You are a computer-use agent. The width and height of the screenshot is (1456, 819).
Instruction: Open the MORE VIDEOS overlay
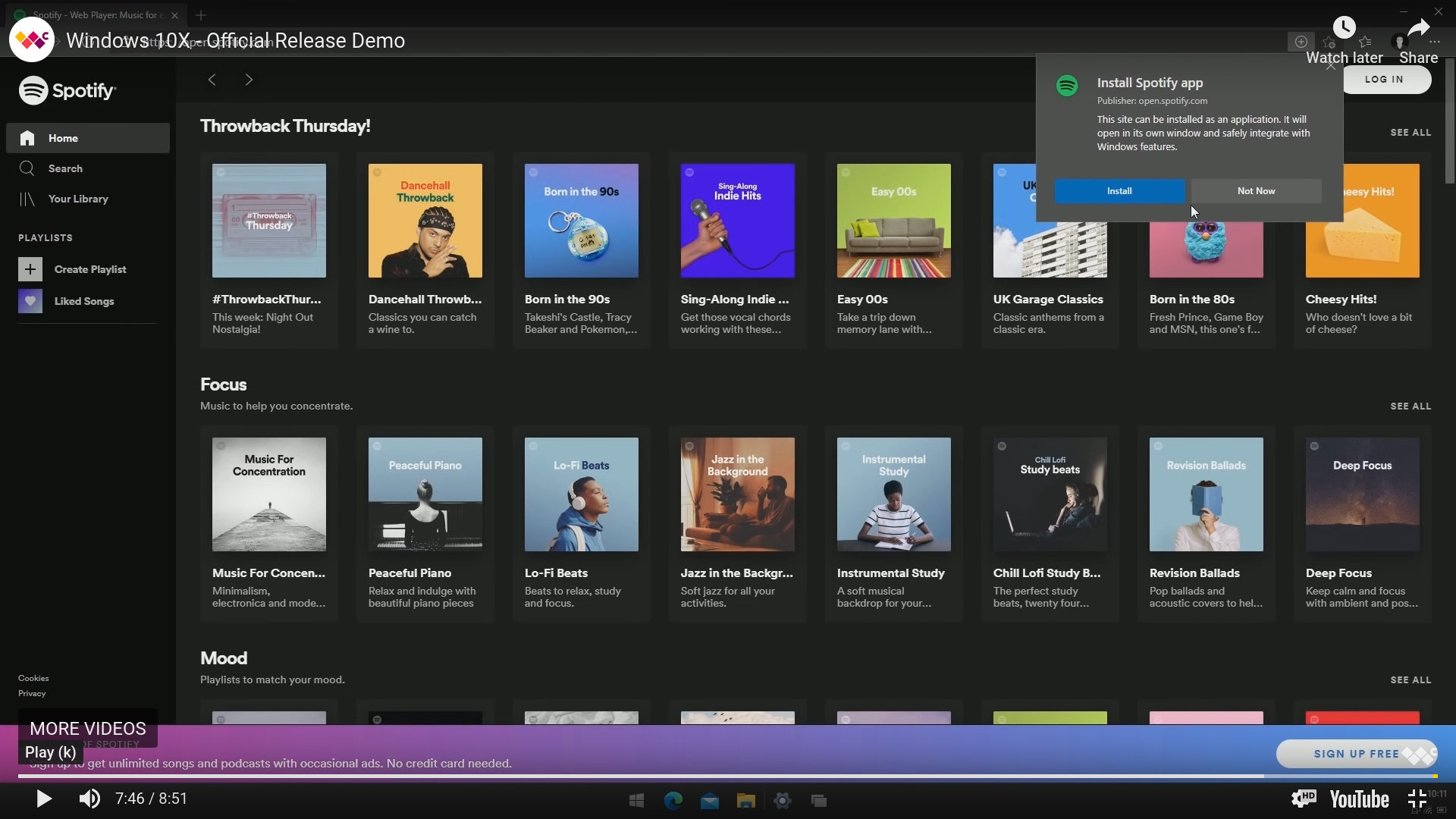pos(88,729)
